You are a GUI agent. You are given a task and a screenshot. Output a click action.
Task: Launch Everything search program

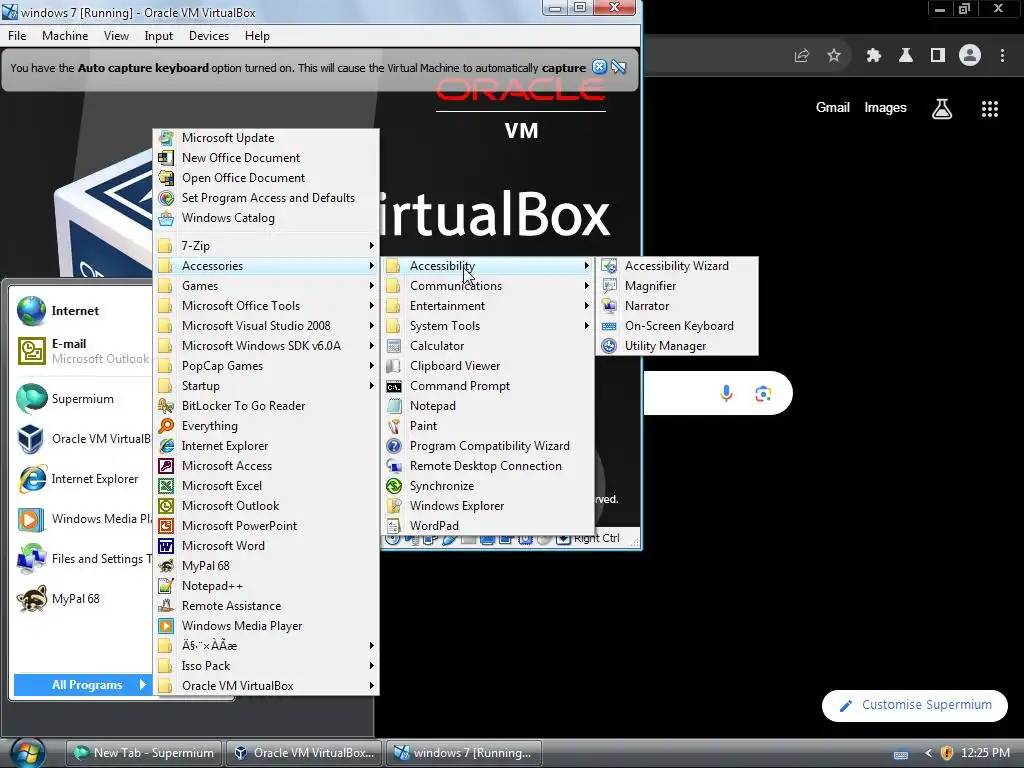pos(266,426)
